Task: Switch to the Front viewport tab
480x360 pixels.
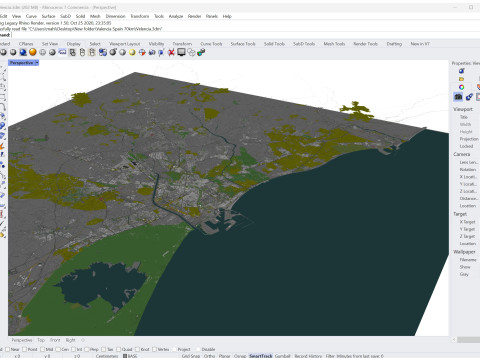Action: (x=55, y=340)
